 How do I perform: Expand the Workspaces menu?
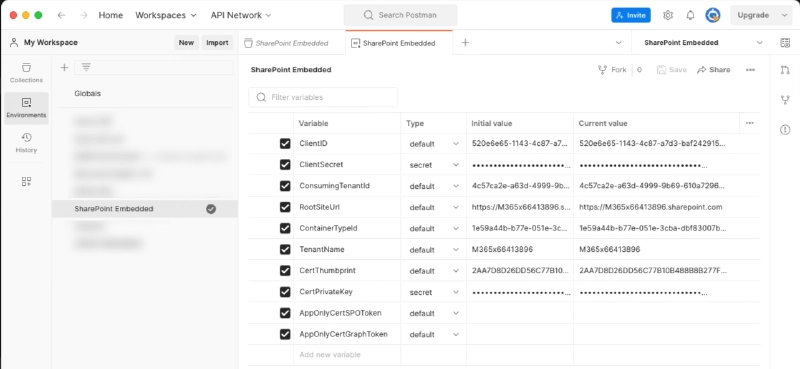click(166, 15)
